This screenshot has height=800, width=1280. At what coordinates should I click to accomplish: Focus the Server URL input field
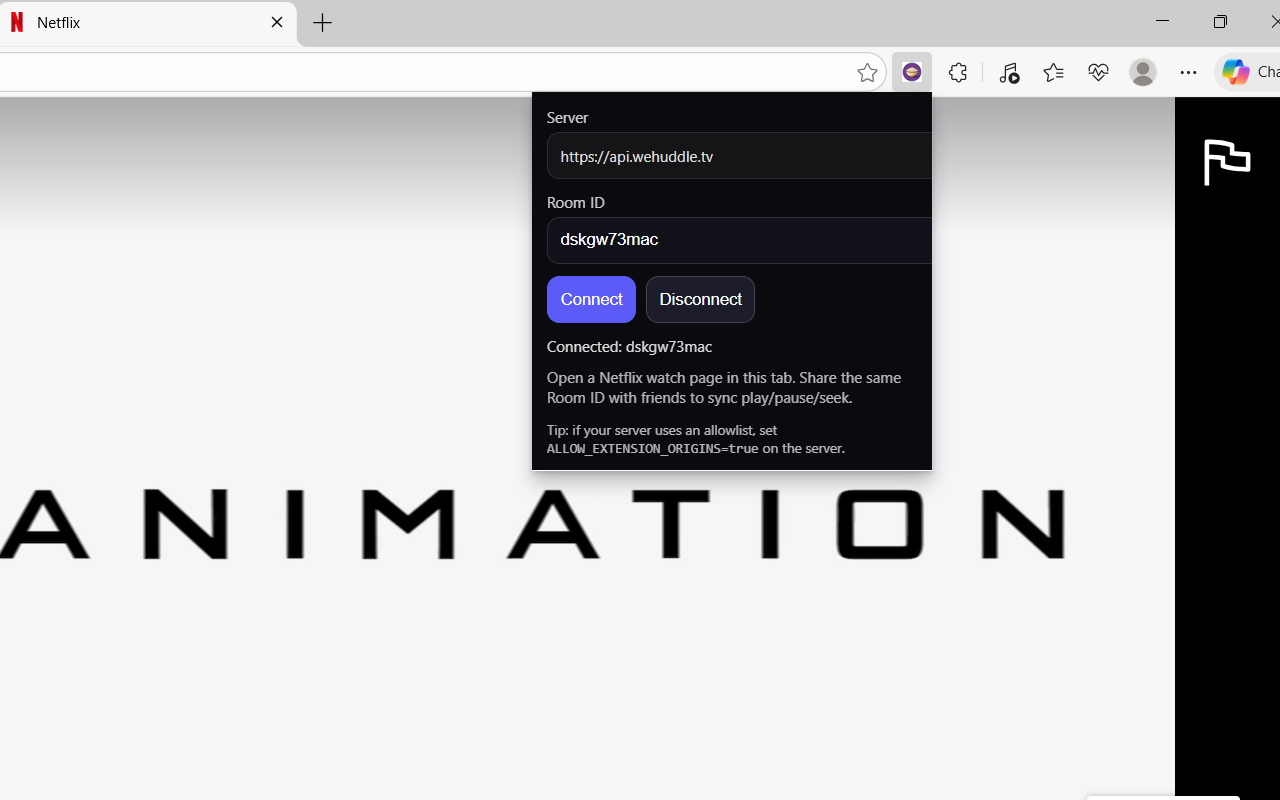739,156
